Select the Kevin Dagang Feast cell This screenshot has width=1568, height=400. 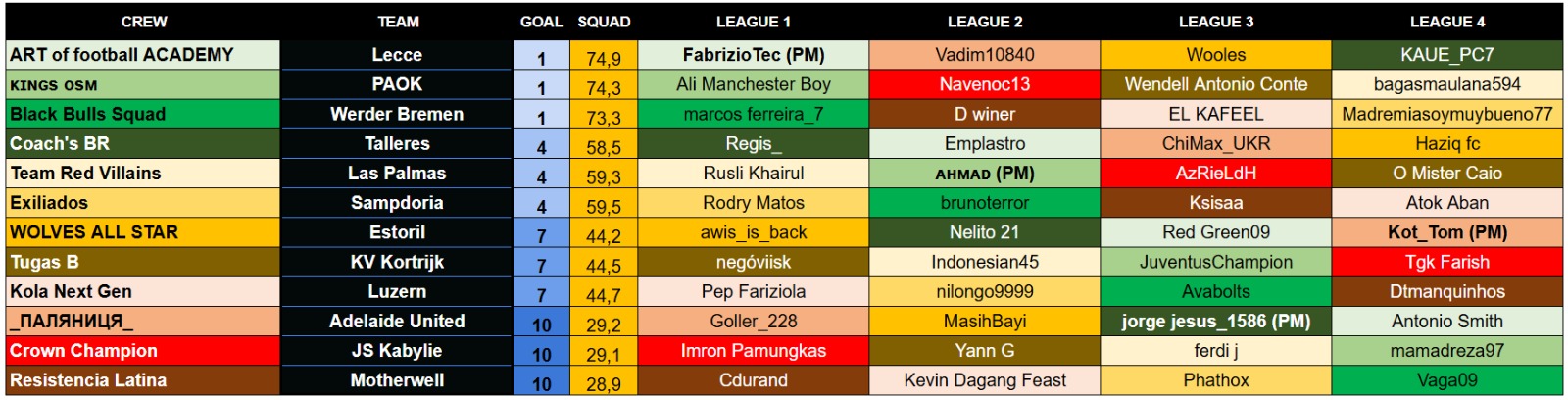(x=985, y=380)
